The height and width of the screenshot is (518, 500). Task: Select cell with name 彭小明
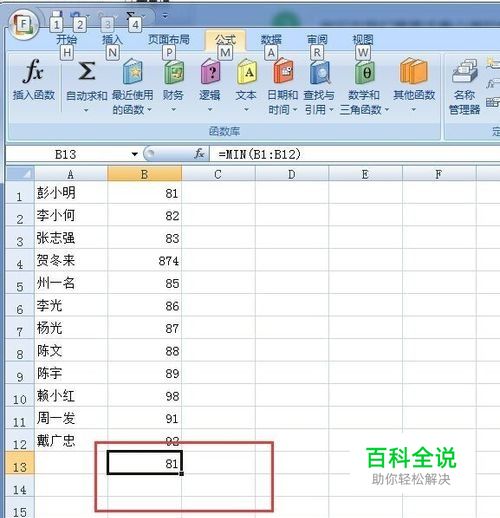coord(71,193)
